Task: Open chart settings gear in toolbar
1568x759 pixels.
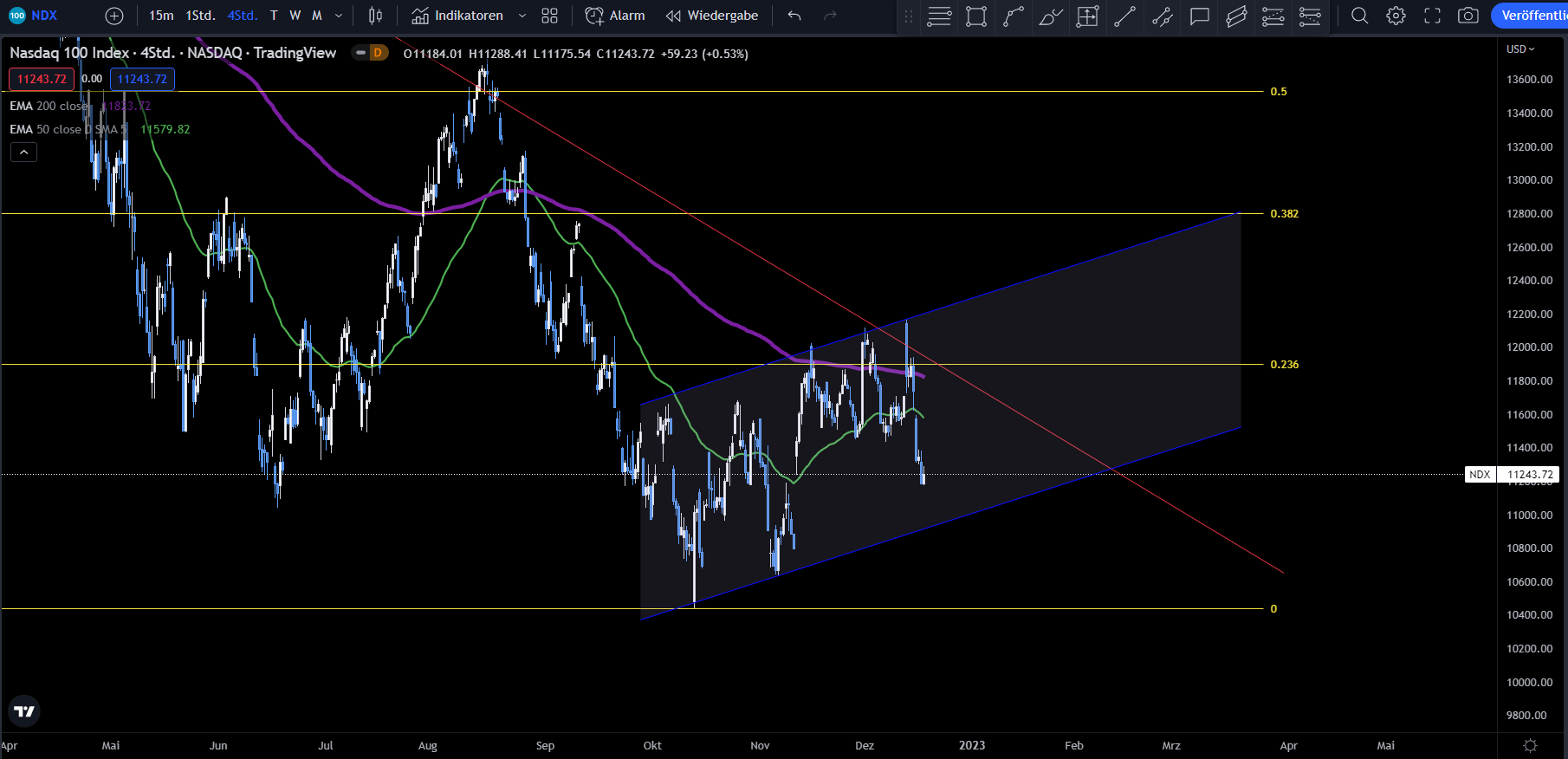Action: click(1396, 16)
